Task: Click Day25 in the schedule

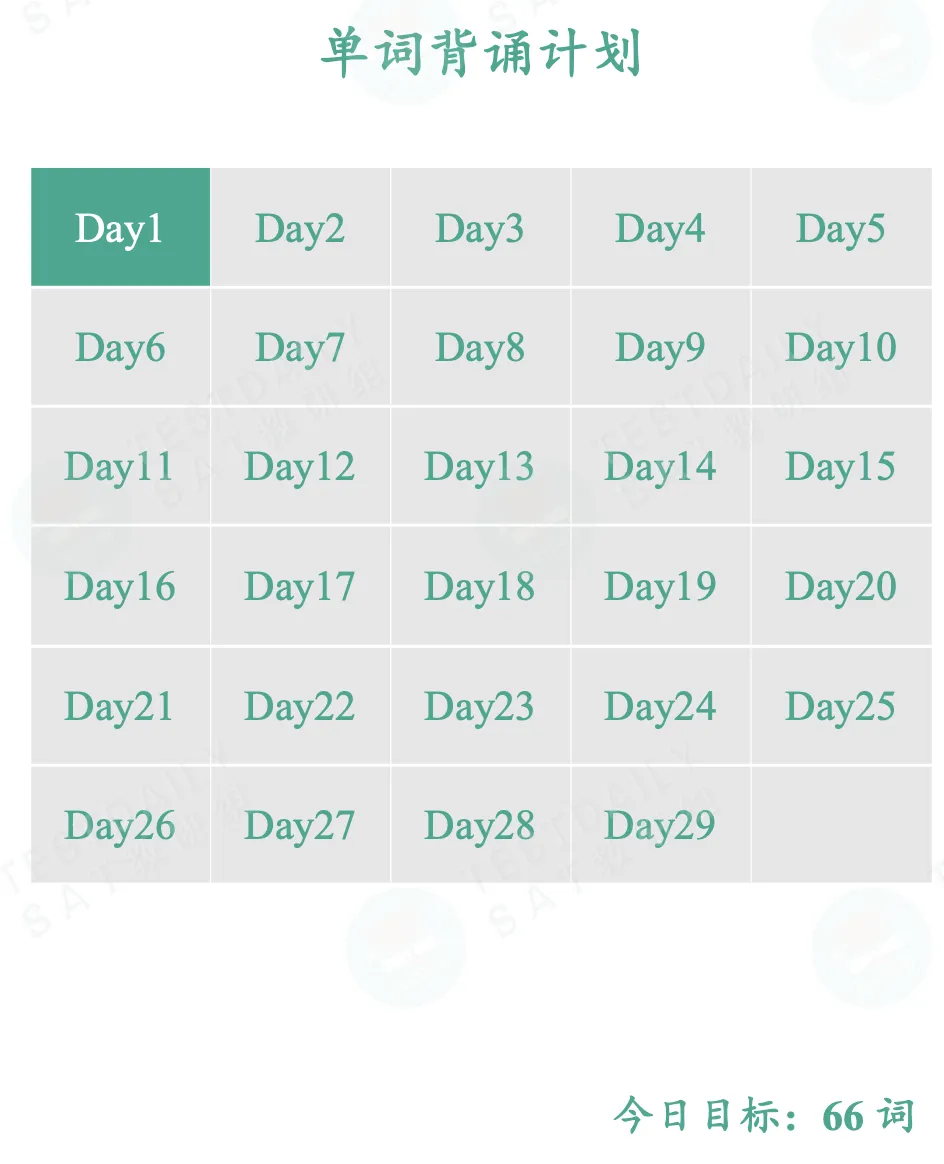Action: (x=841, y=706)
